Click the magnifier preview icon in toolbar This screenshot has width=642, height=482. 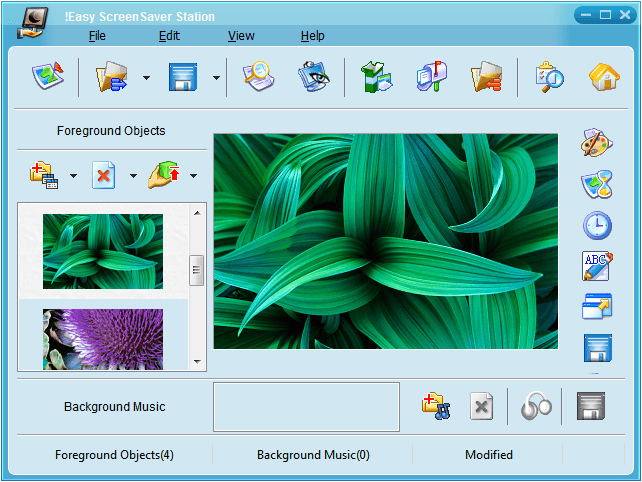click(x=258, y=76)
